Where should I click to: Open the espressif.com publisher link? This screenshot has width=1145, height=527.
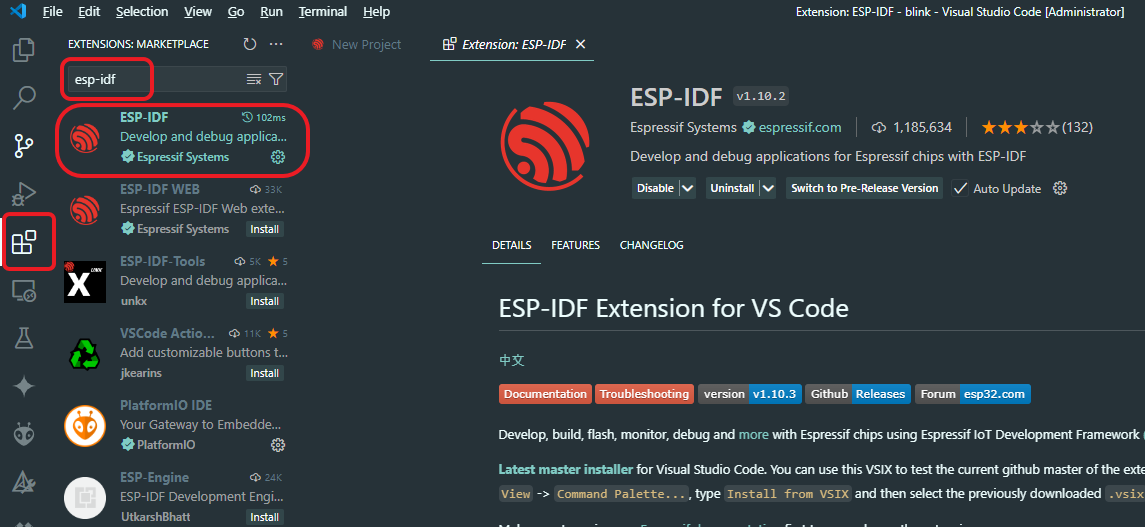[800, 128]
